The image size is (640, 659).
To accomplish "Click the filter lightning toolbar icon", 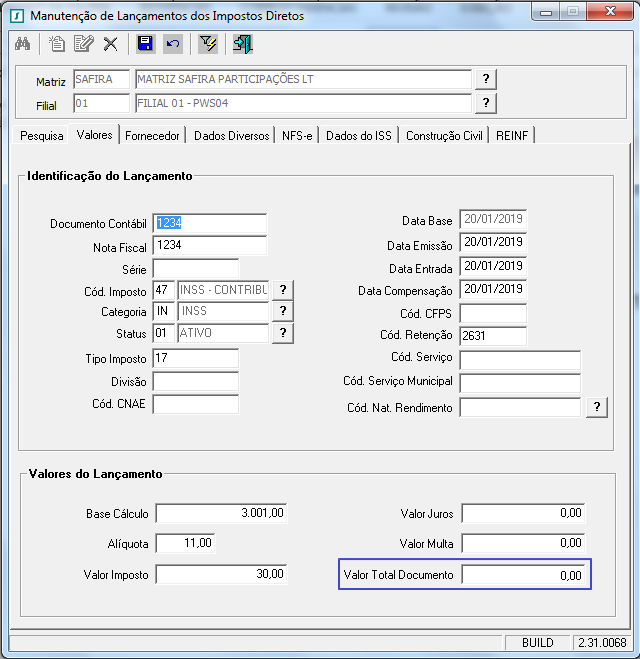I will click(208, 44).
